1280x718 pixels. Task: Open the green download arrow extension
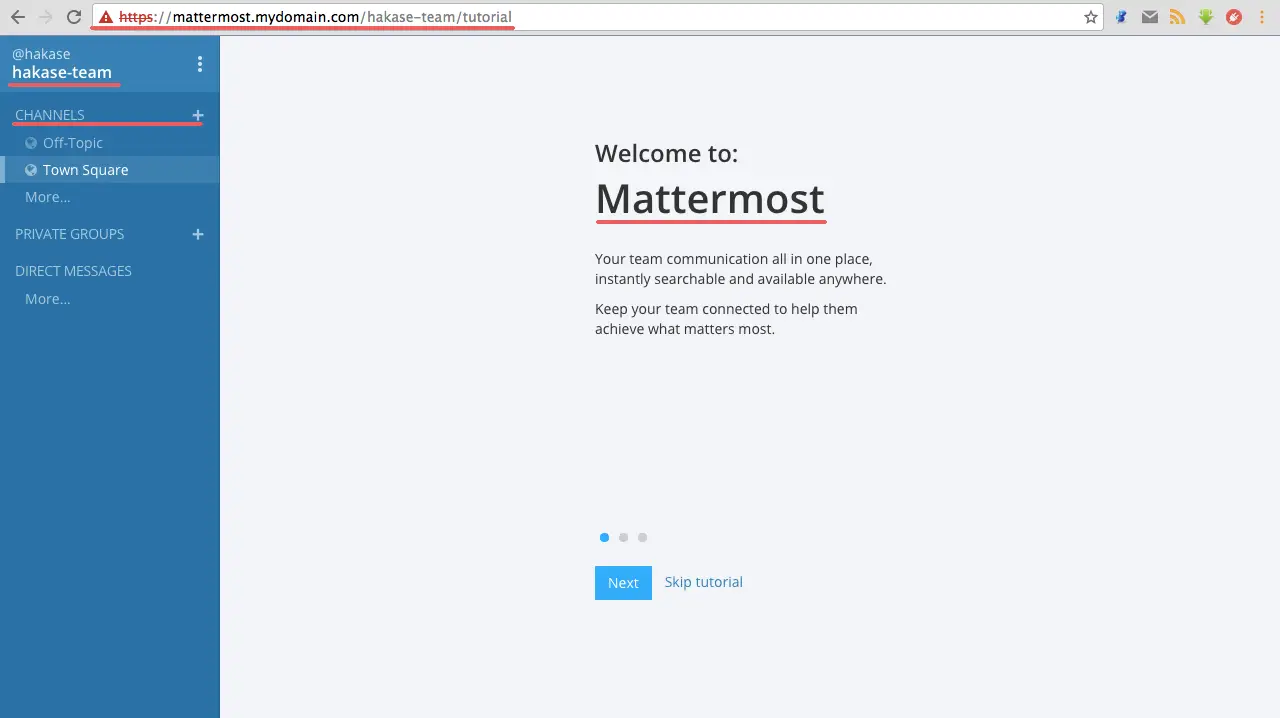[1206, 17]
